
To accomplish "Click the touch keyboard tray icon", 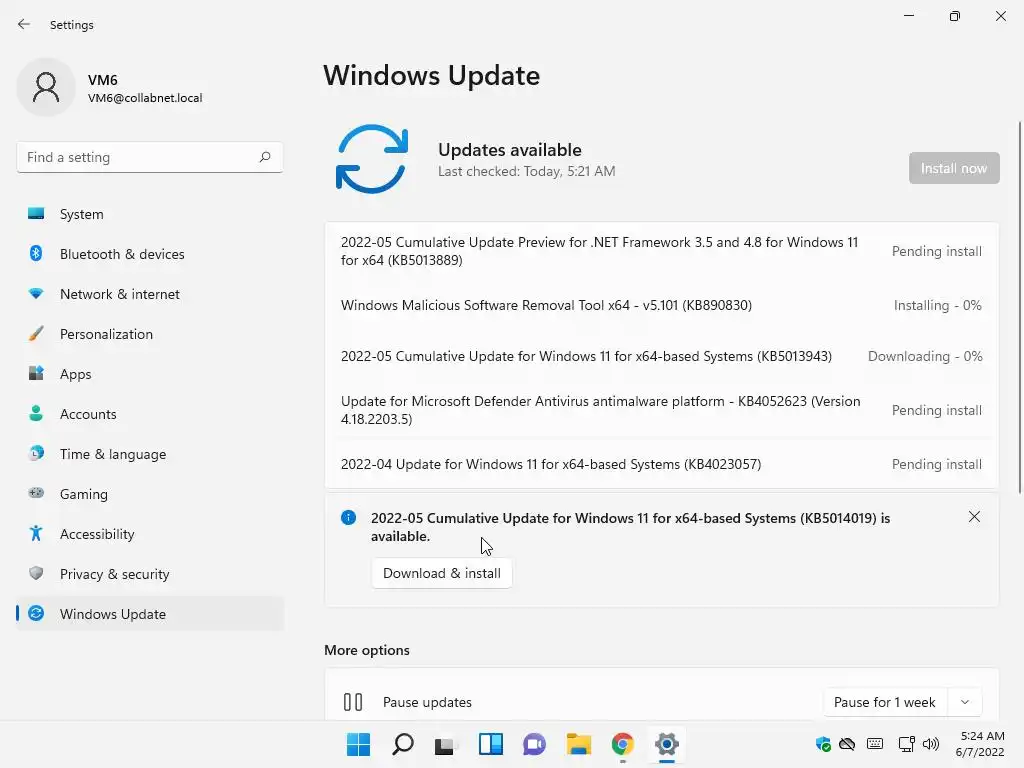I will point(875,744).
